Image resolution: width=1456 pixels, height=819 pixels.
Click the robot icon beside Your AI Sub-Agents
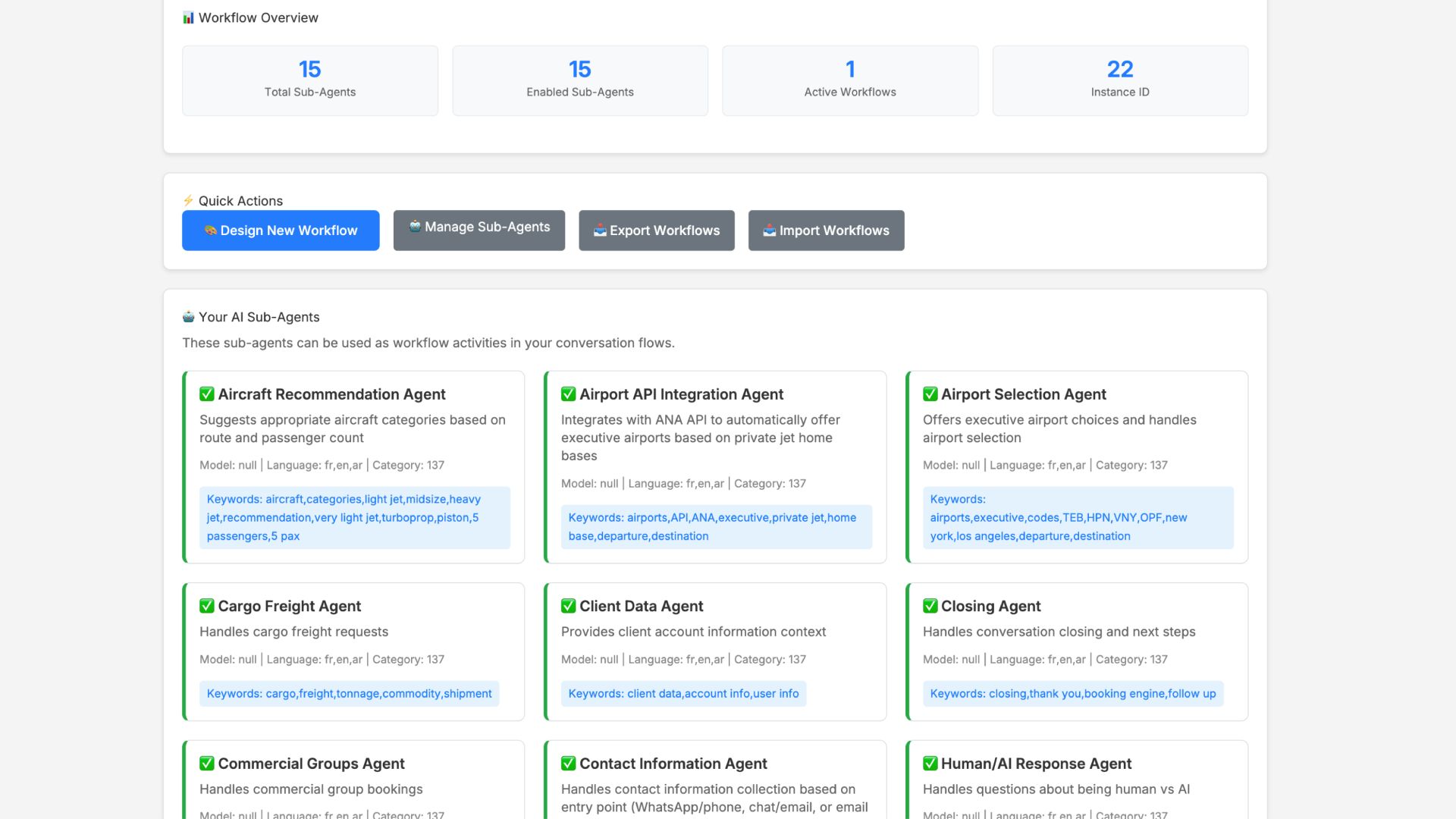click(x=188, y=316)
